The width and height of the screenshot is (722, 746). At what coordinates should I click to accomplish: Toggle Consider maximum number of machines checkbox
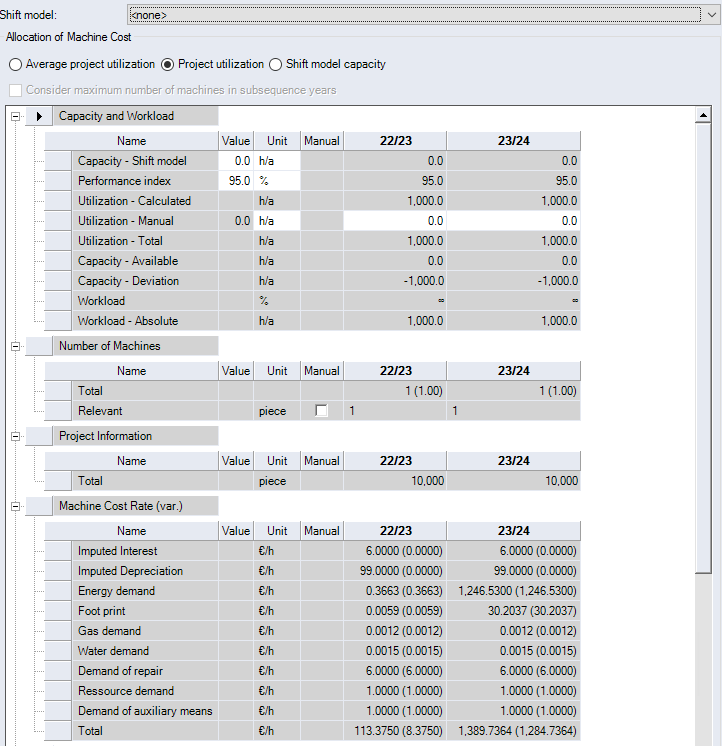pyautogui.click(x=16, y=90)
